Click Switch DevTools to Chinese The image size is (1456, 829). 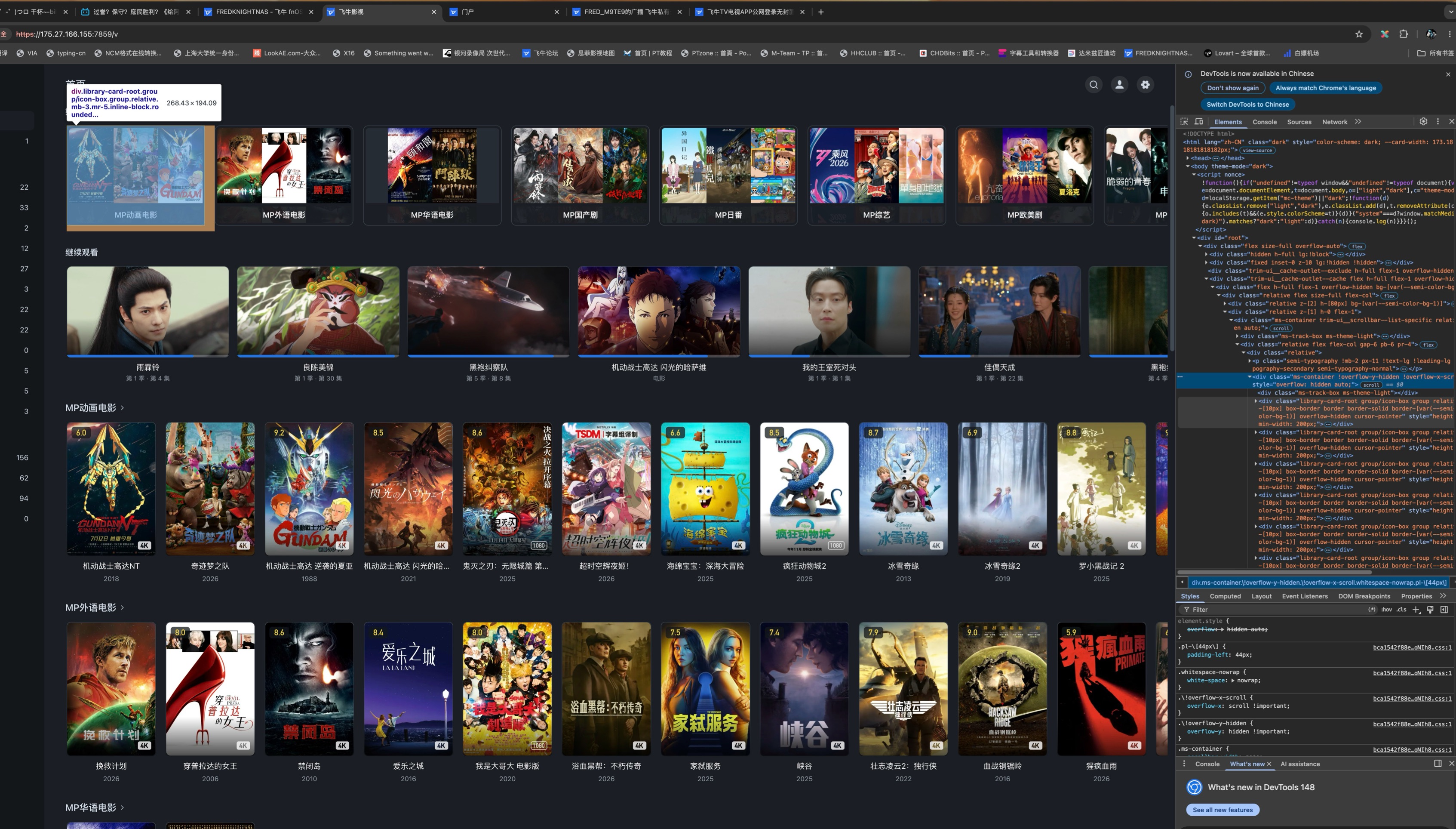click(1247, 105)
